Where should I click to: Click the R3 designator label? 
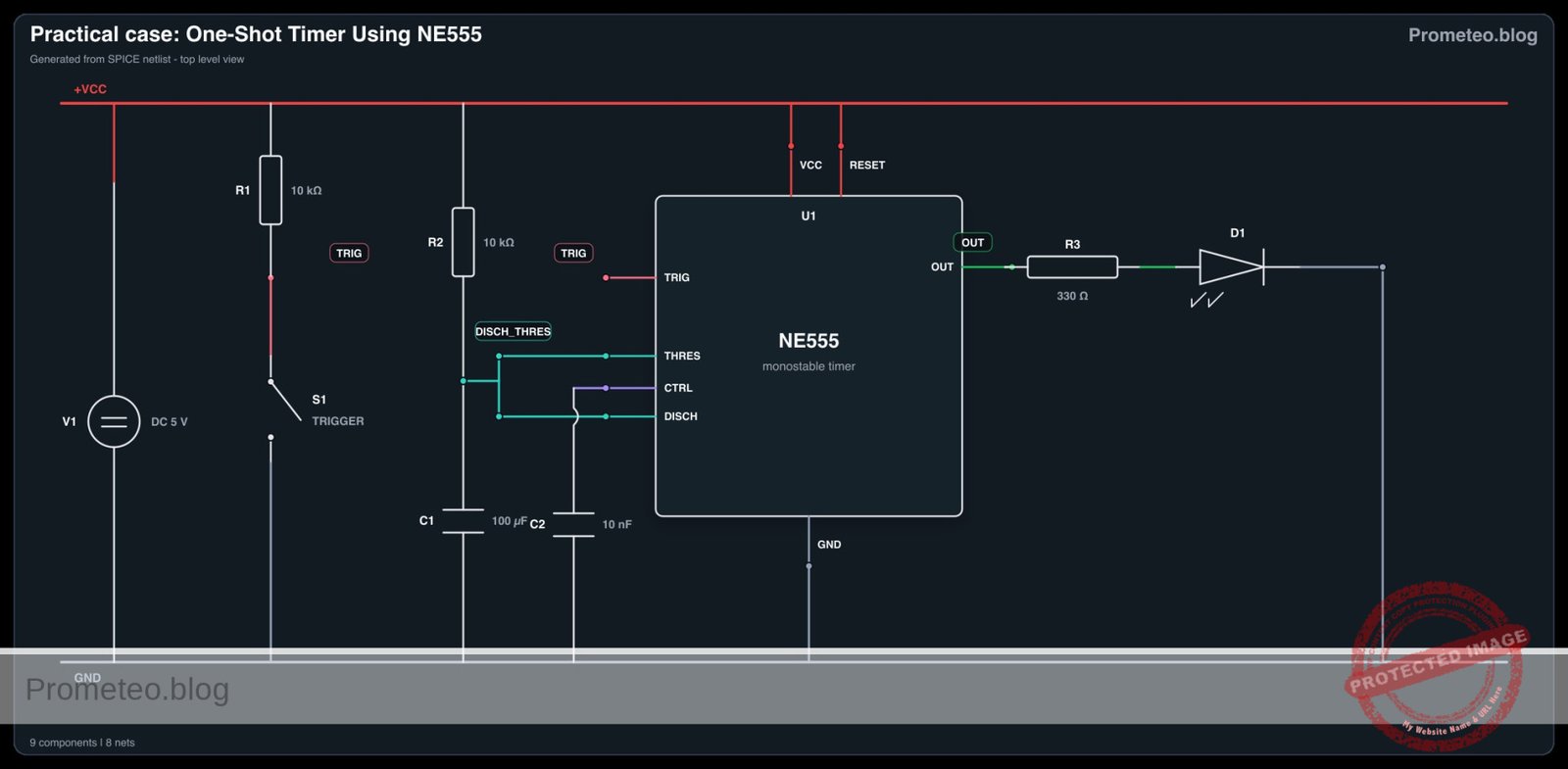1072,245
